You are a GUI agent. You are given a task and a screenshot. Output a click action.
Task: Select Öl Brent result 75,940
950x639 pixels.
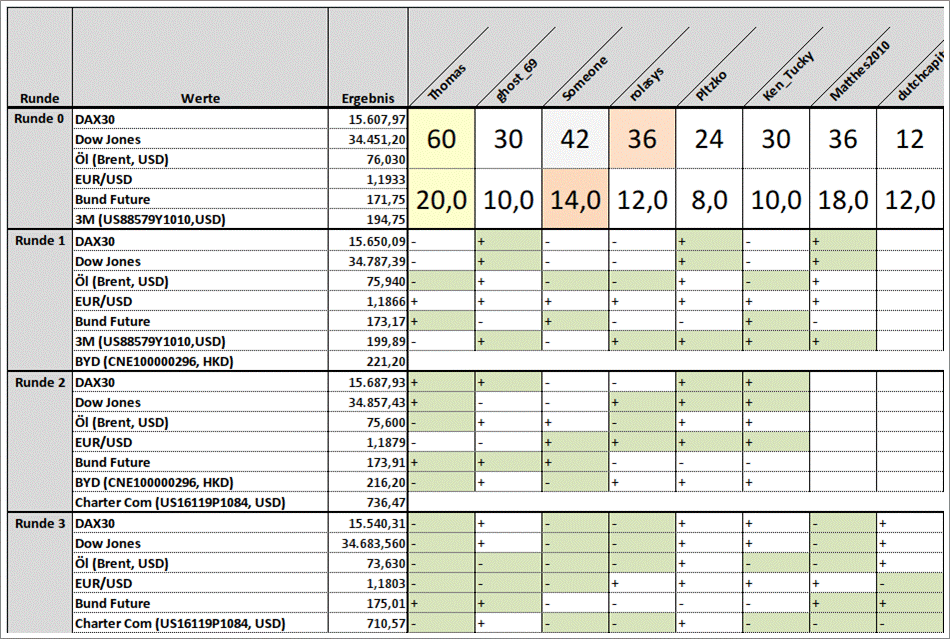[368, 281]
